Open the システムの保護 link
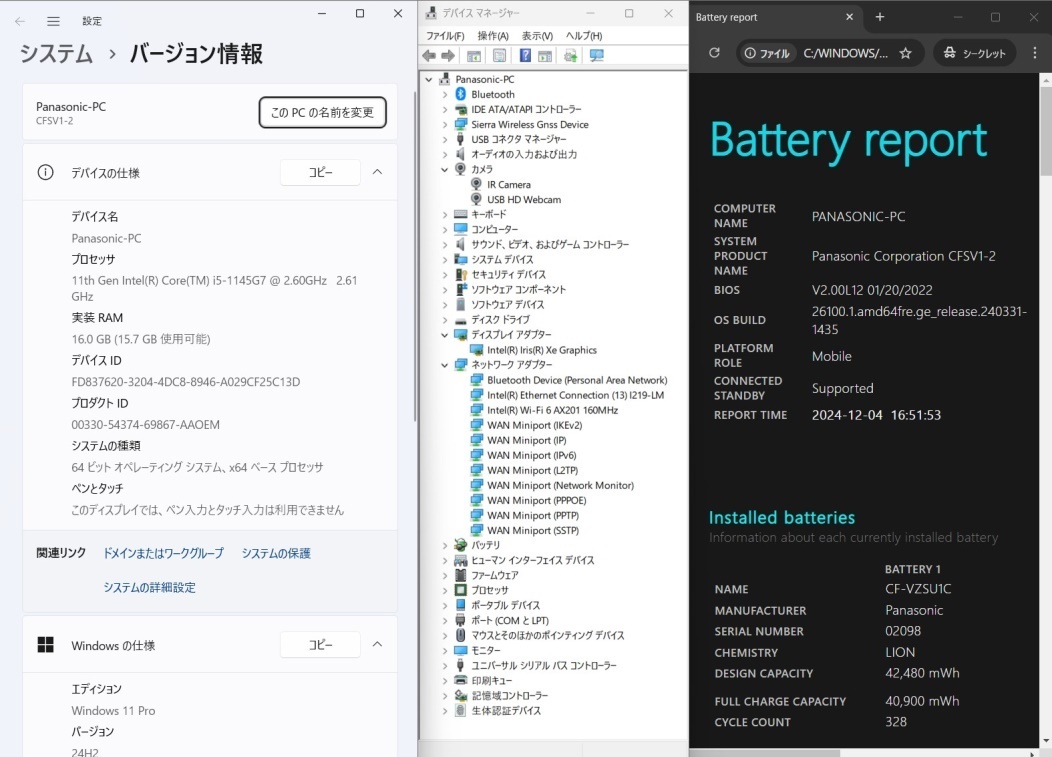Viewport: 1052px width, 757px height. click(x=275, y=553)
